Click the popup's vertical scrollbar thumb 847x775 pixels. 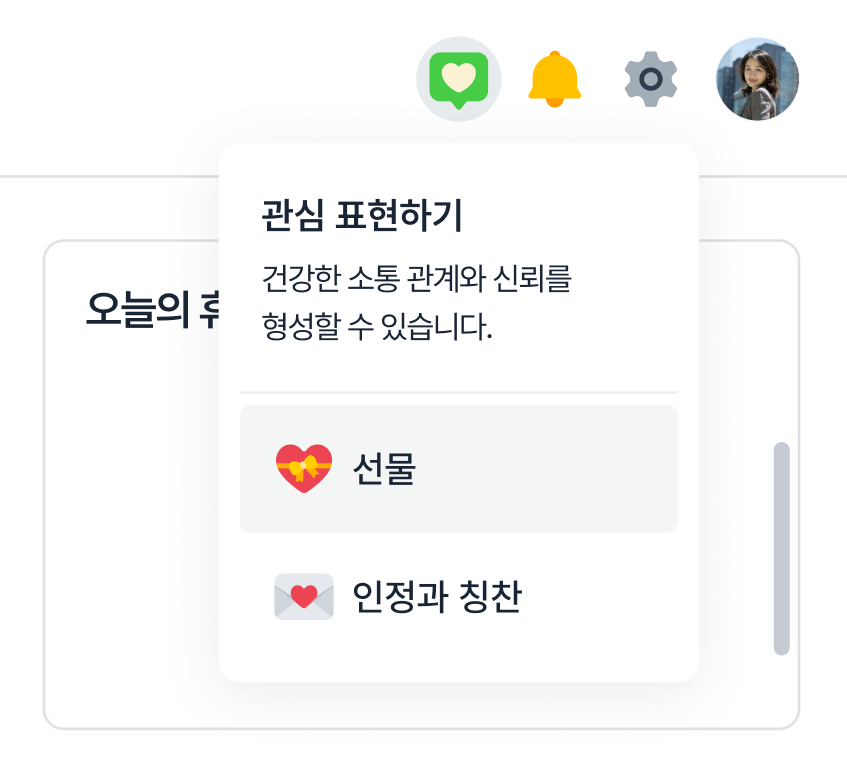click(x=782, y=548)
